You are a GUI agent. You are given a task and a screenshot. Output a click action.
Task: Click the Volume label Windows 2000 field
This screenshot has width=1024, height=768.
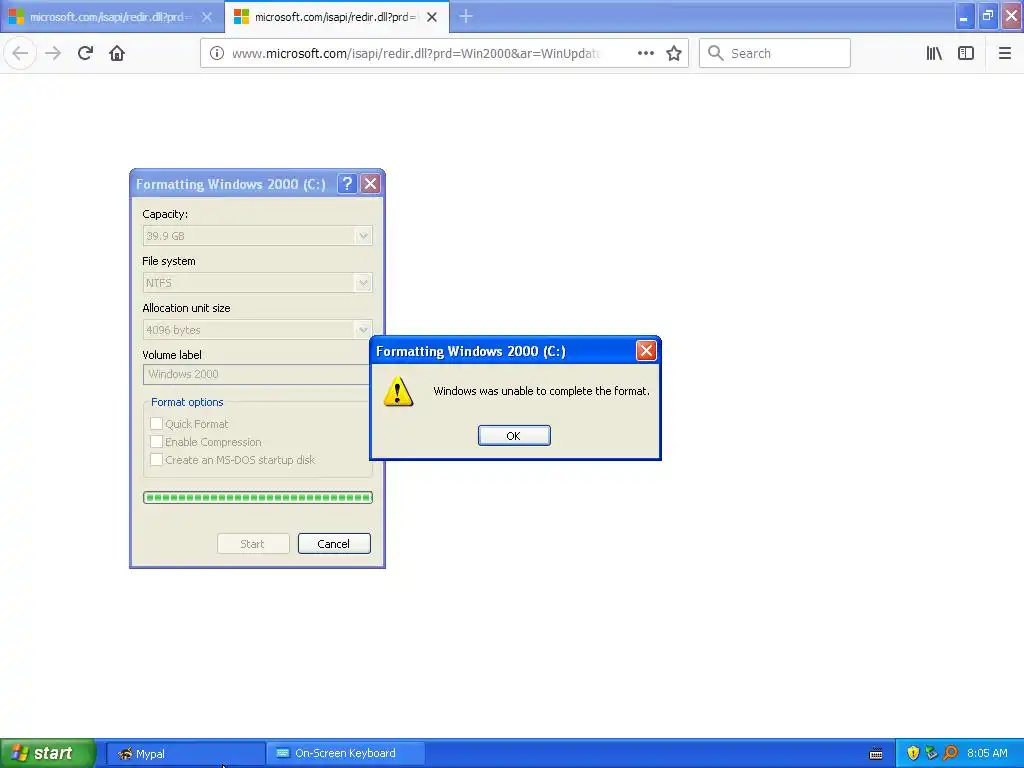point(257,374)
